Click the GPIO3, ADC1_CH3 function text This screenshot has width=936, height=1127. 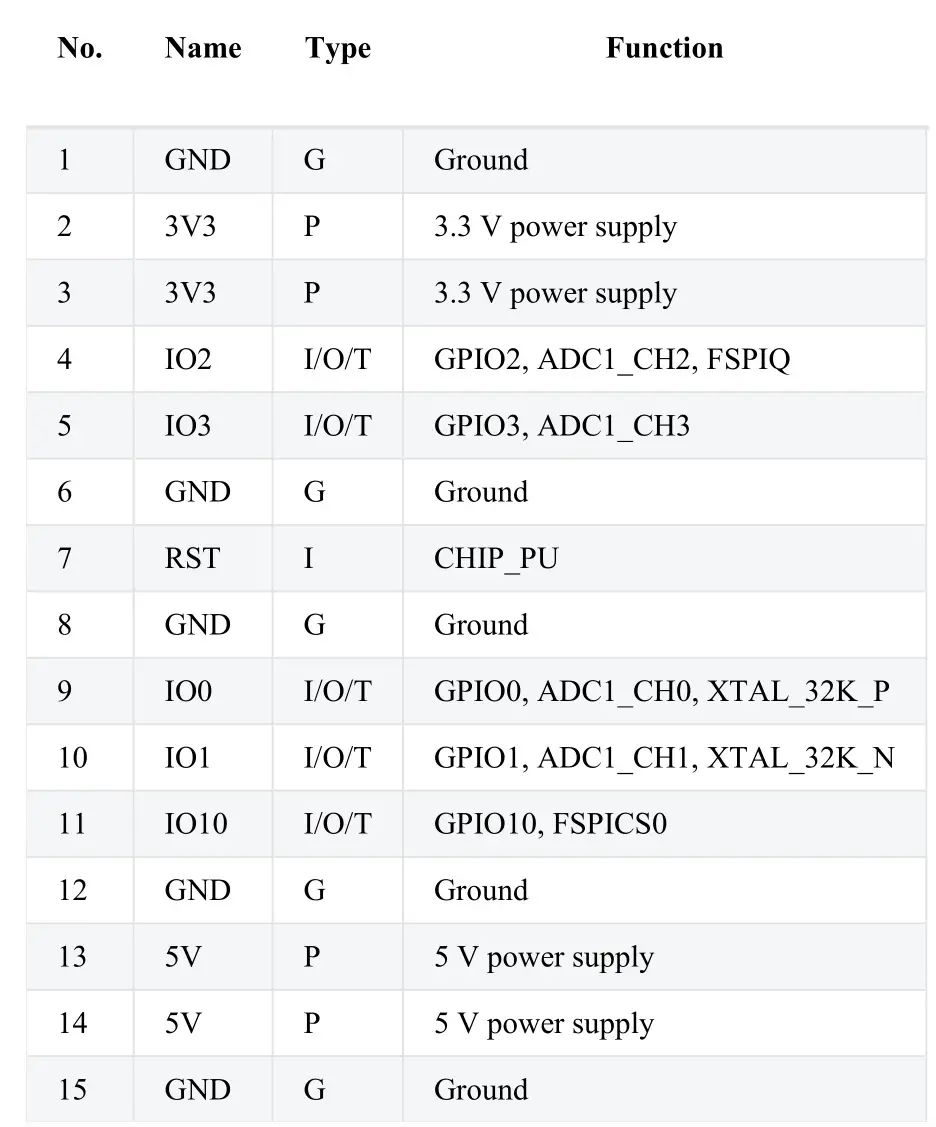(x=562, y=426)
